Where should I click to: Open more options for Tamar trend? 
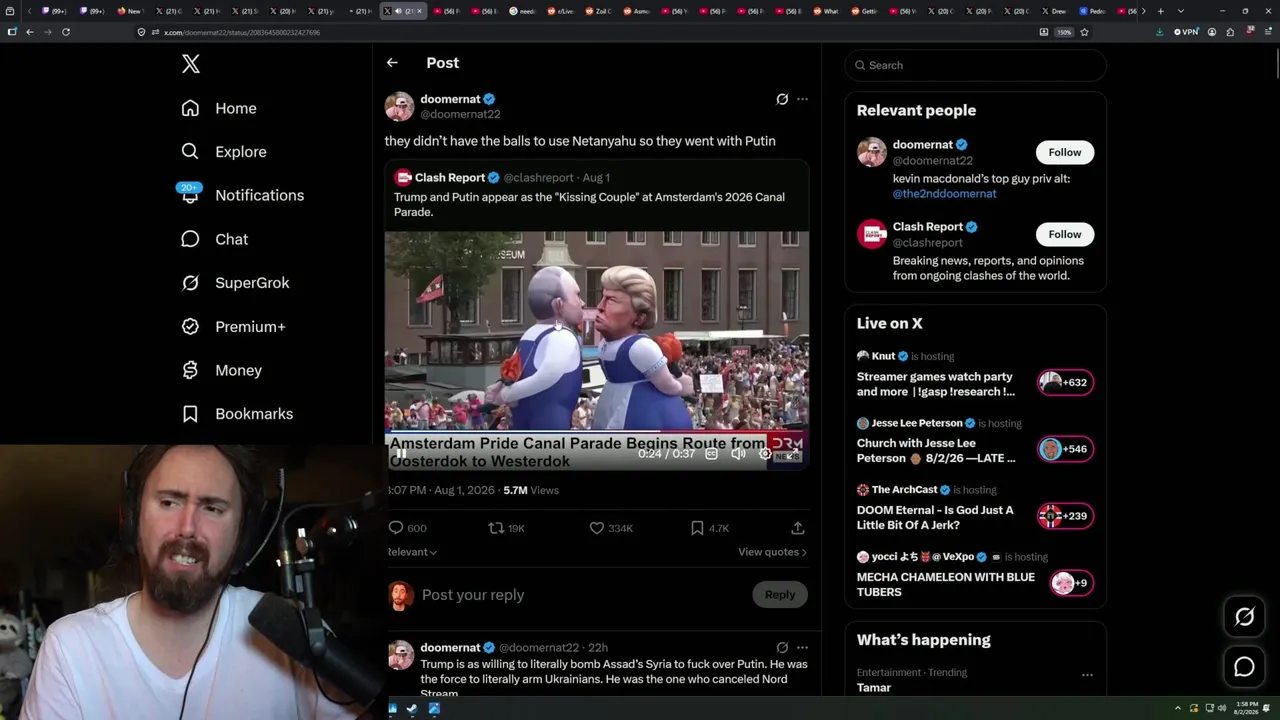coord(1087,675)
